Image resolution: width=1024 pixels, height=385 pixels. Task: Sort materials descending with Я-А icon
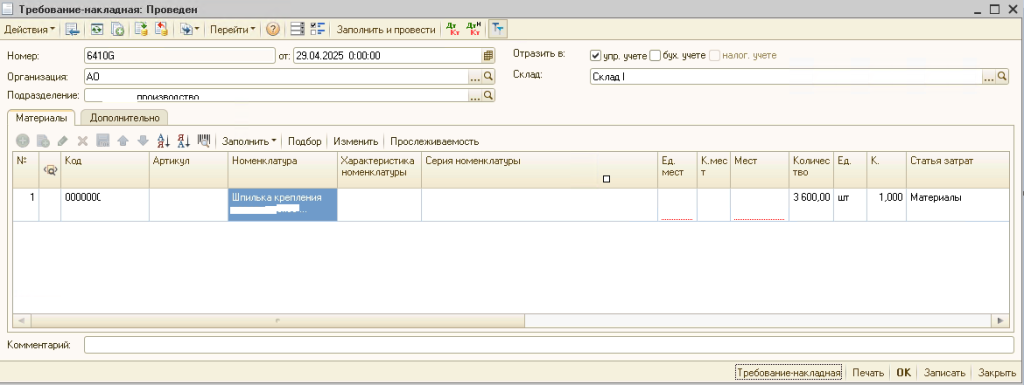pyautogui.click(x=184, y=140)
